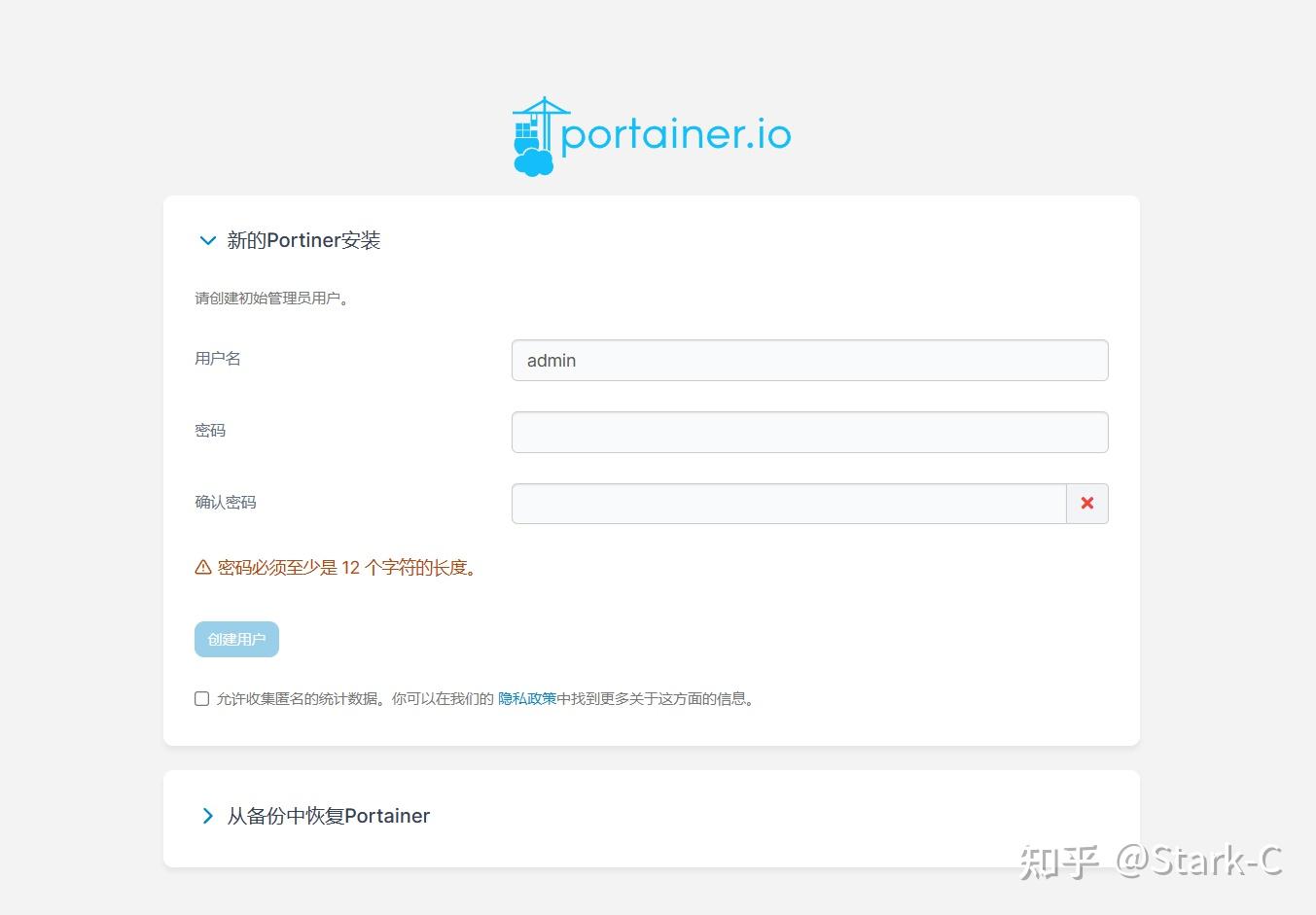Click the 创建用户 button
Viewport: 1316px width, 915px height.
[x=236, y=639]
